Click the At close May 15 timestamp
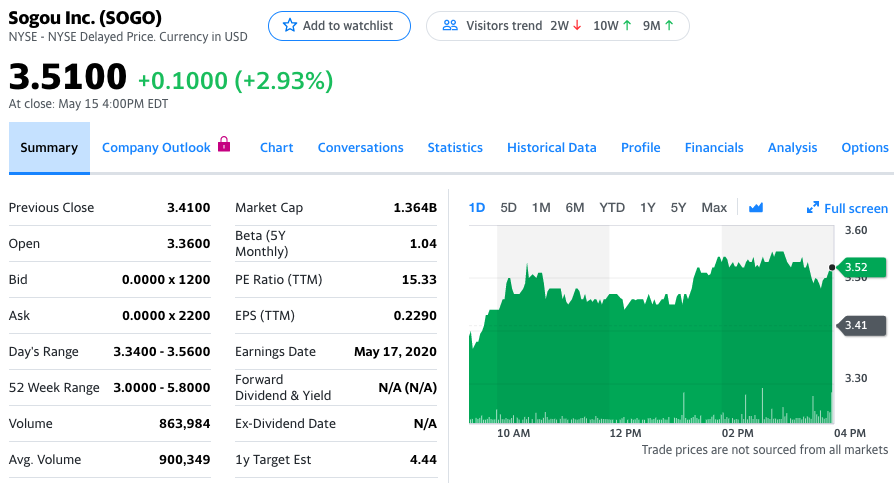The width and height of the screenshot is (894, 483). point(88,104)
